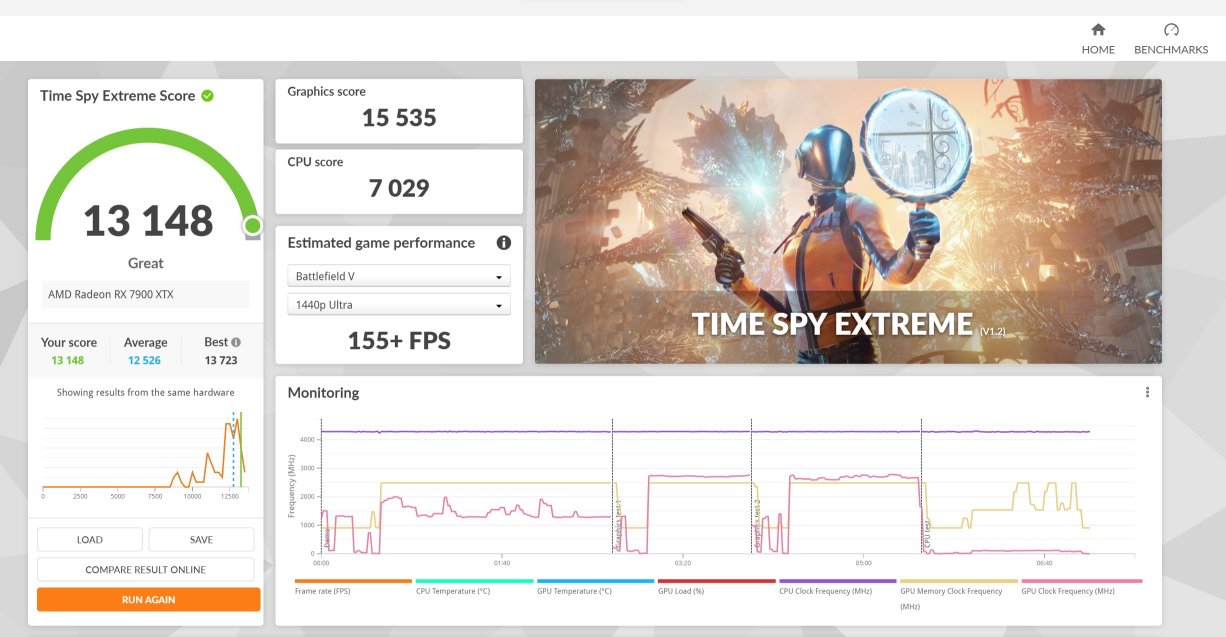
Task: Open the Monitoring panel three-dot menu
Action: click(x=1147, y=393)
